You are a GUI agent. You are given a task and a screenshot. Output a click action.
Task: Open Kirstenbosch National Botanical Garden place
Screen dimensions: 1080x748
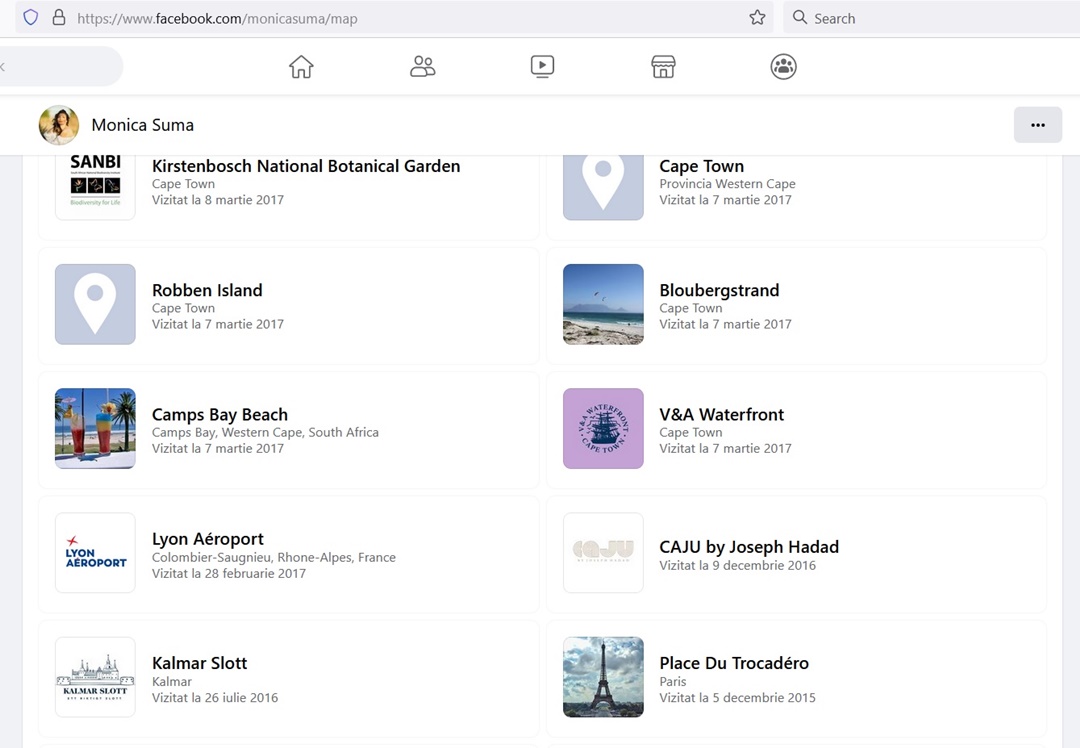(306, 167)
